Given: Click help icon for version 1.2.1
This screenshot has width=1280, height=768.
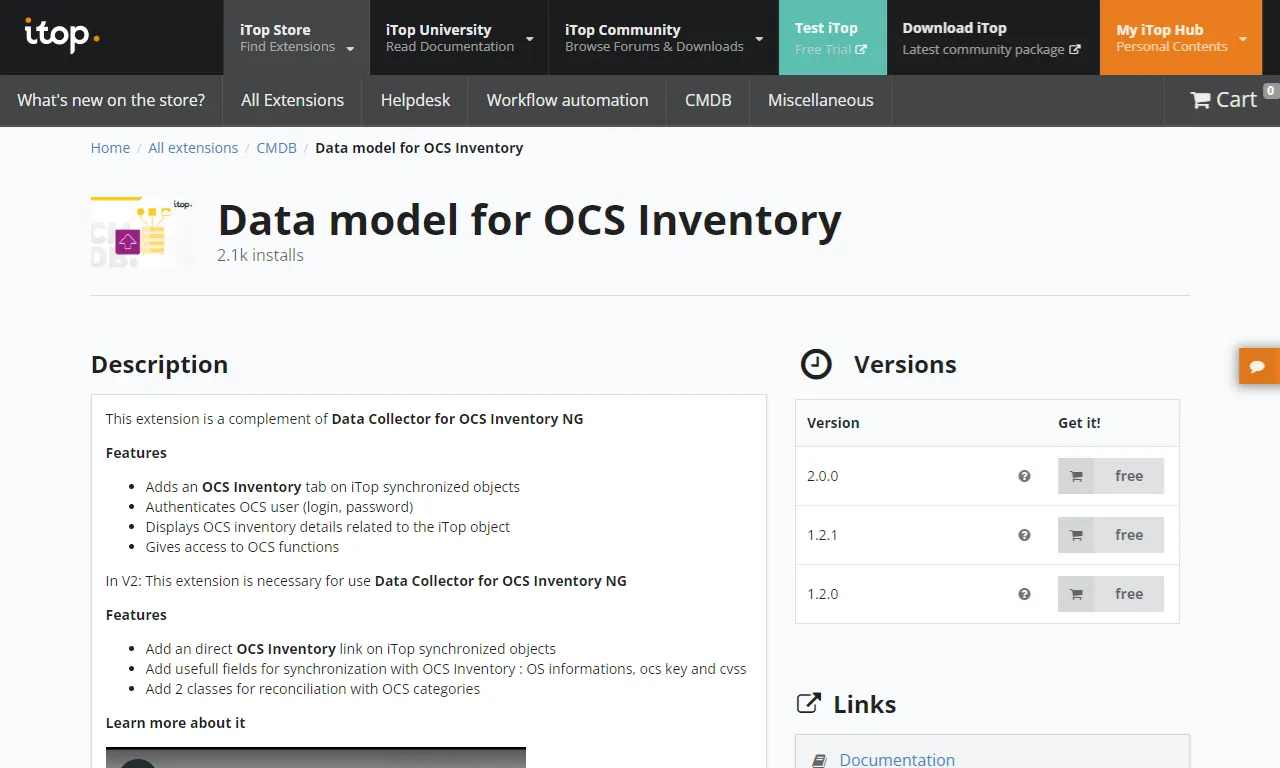Looking at the screenshot, I should click(x=1024, y=535).
